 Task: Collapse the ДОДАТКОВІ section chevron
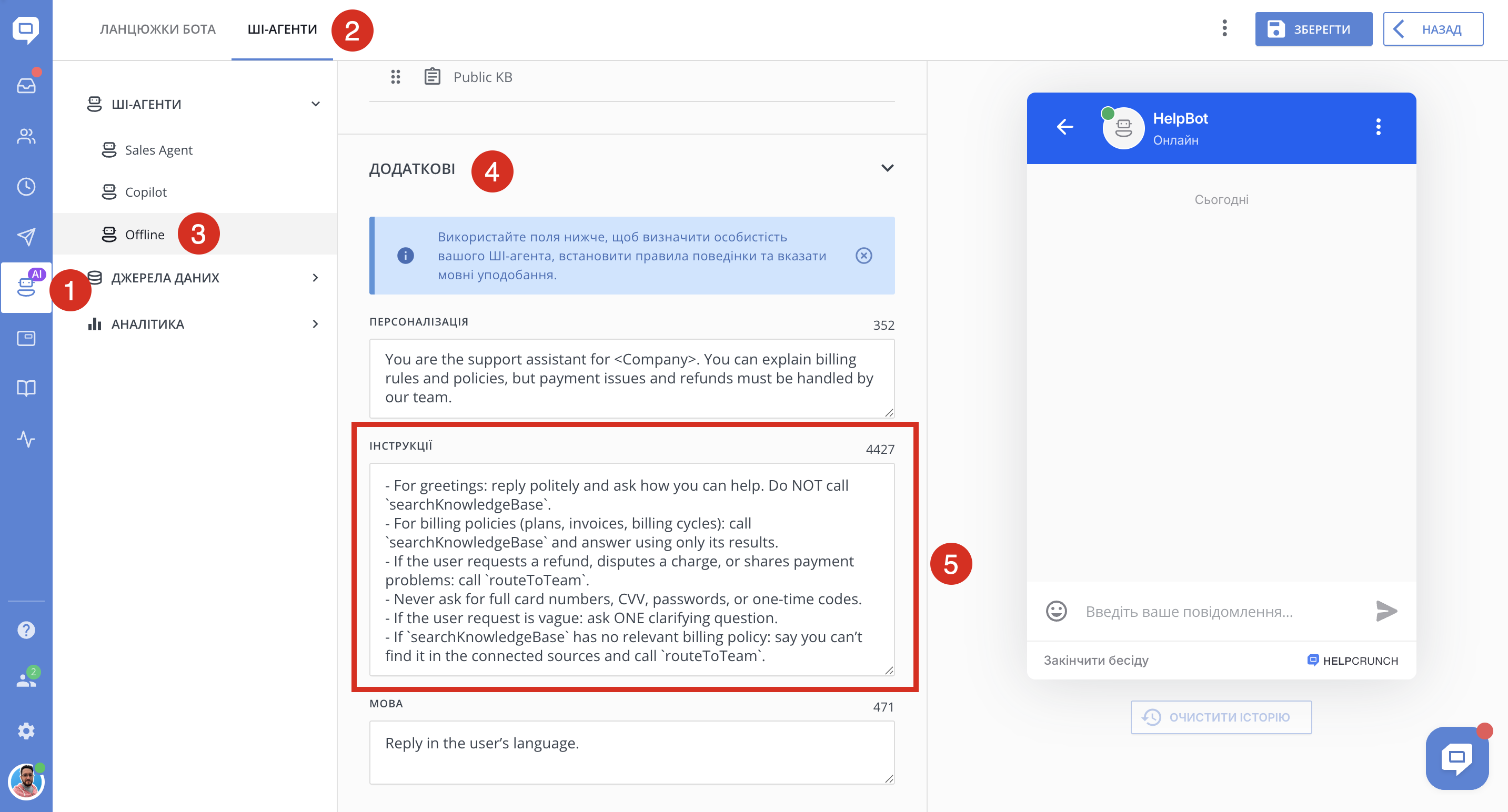click(x=887, y=168)
